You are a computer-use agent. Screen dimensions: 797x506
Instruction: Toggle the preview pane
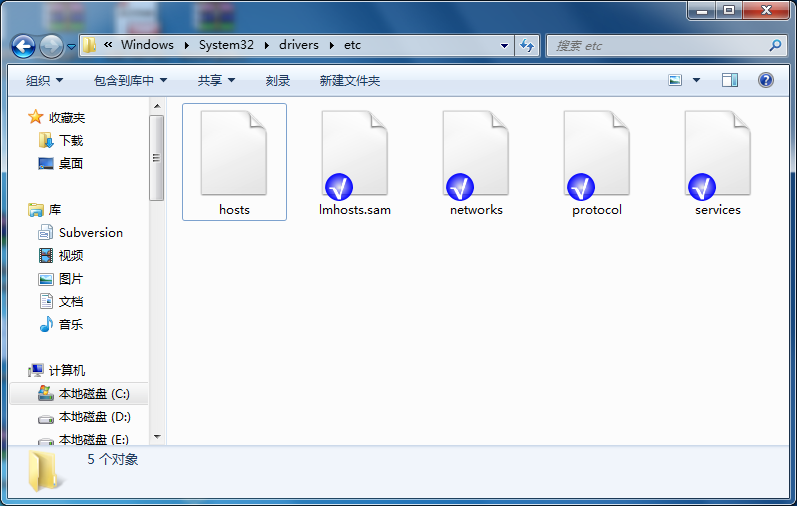pos(730,80)
